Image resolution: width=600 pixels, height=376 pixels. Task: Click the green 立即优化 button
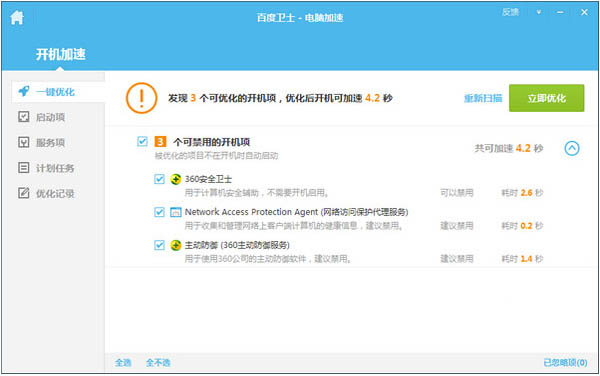(x=546, y=98)
